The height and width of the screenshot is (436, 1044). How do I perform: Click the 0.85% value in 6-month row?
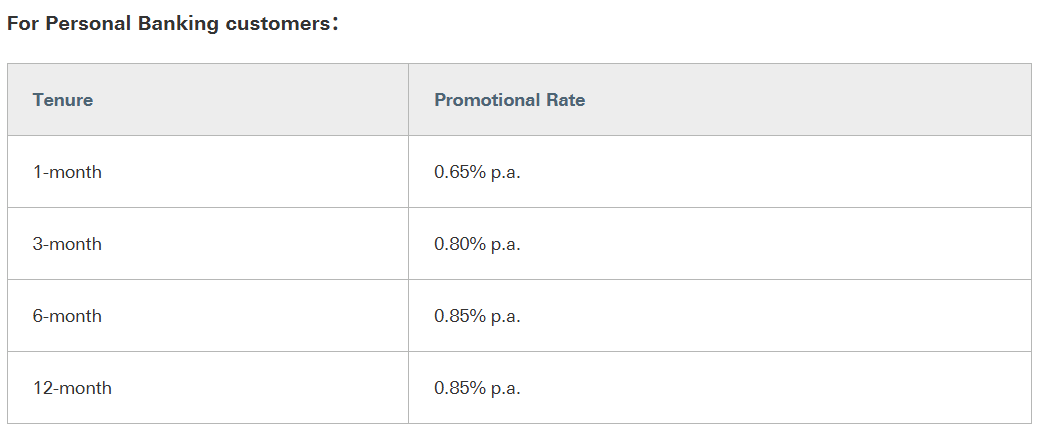[x=460, y=316]
